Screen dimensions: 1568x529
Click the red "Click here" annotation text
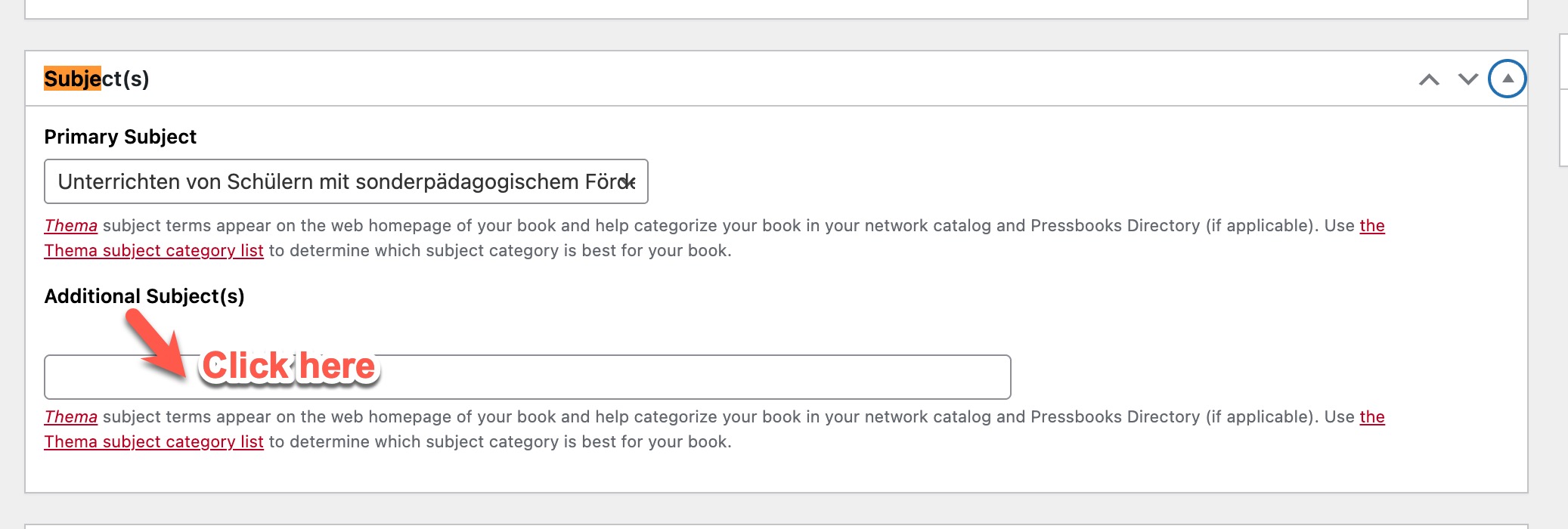289,367
